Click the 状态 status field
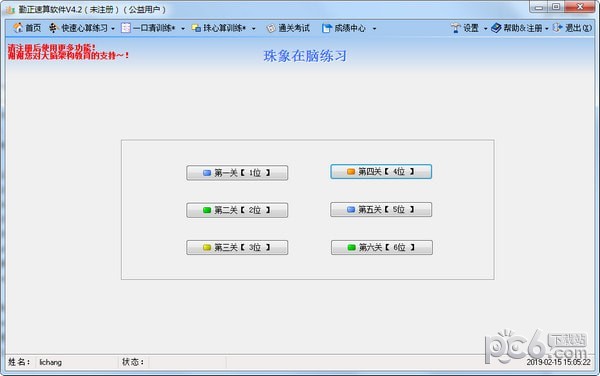600x376 pixels. coord(188,362)
